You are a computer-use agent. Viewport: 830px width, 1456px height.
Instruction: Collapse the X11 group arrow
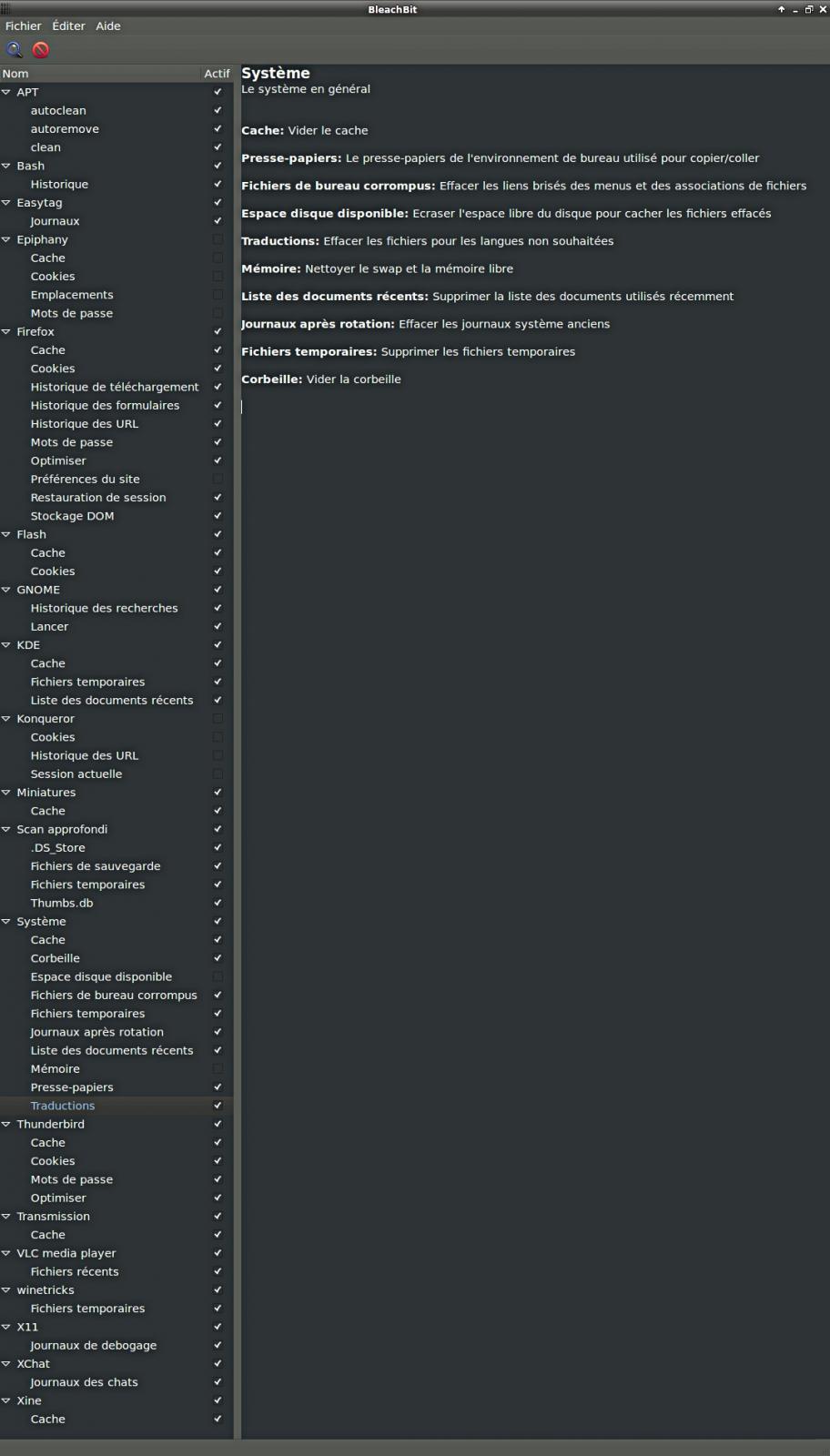click(x=6, y=1327)
